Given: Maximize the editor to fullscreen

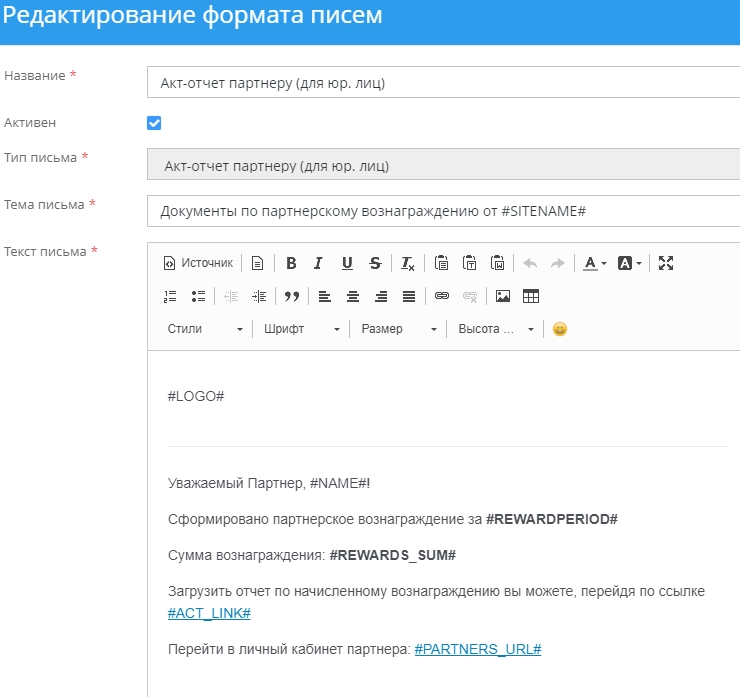Looking at the screenshot, I should click(667, 263).
